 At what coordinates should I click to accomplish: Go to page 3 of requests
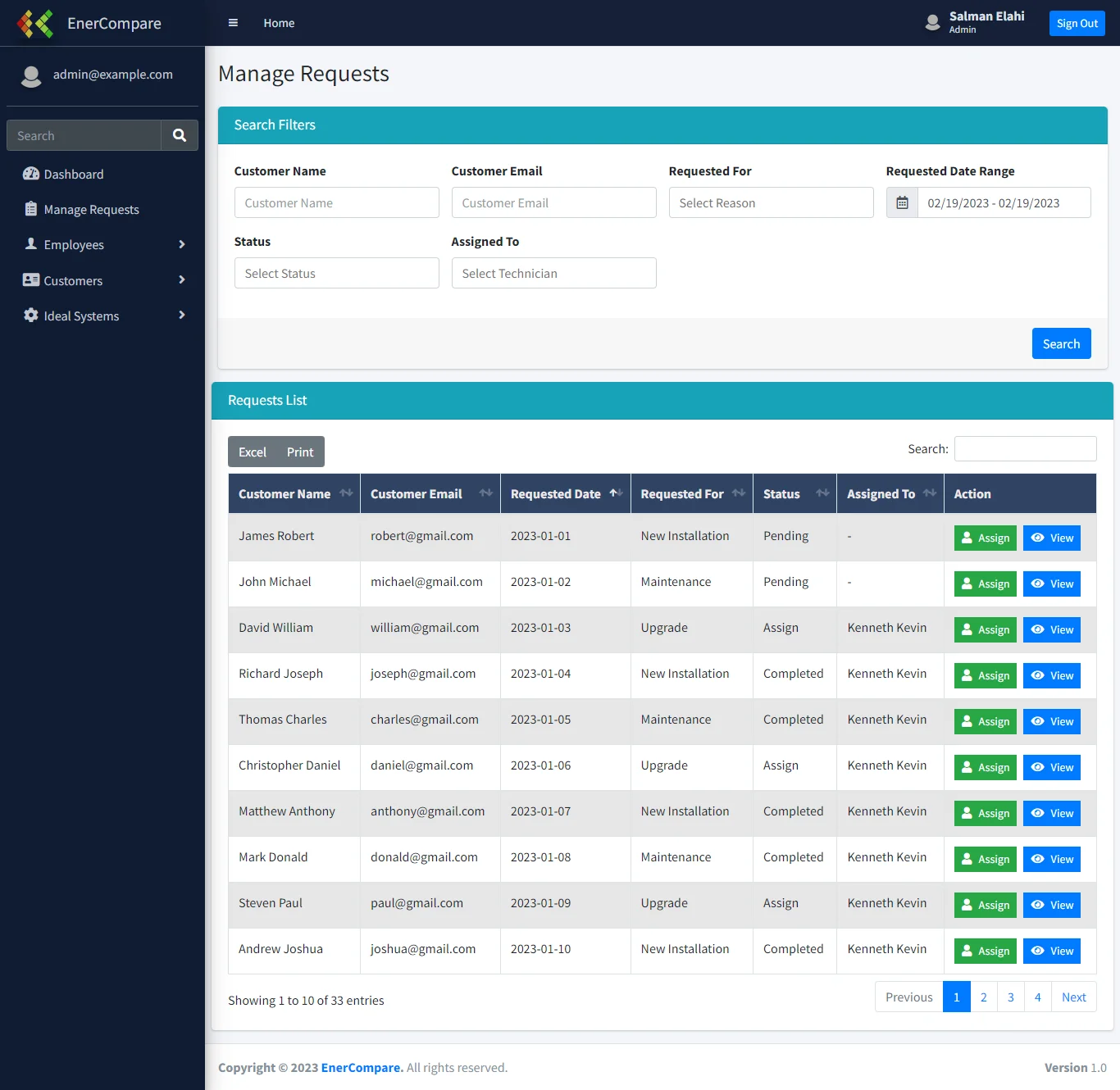click(x=1010, y=997)
